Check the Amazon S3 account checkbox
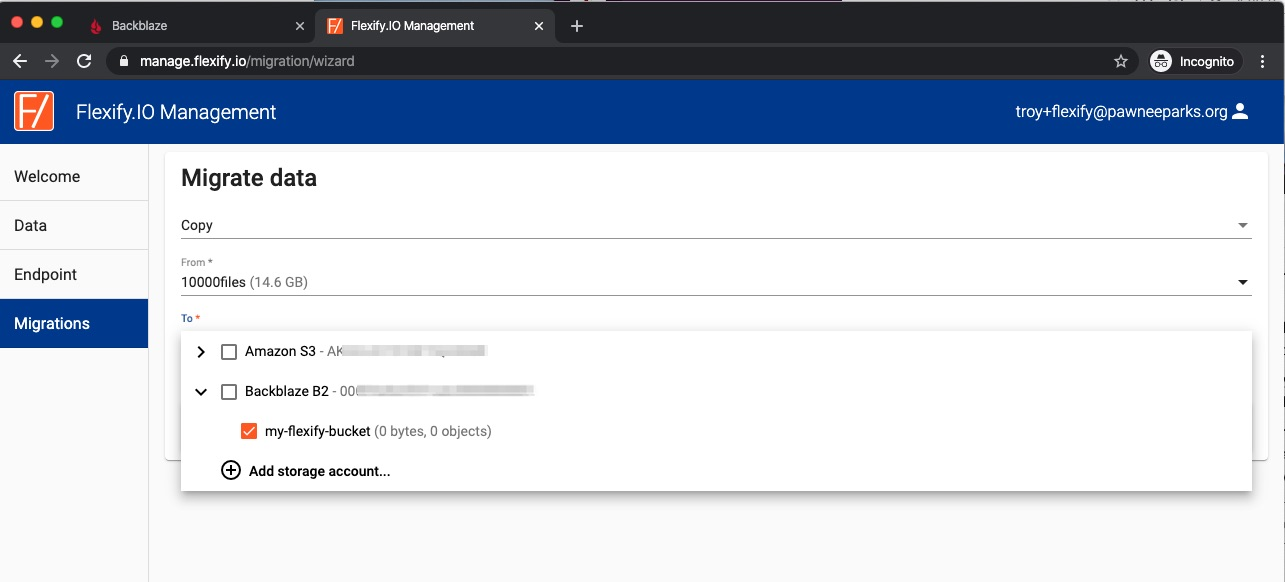This screenshot has width=1285, height=582. pos(229,352)
